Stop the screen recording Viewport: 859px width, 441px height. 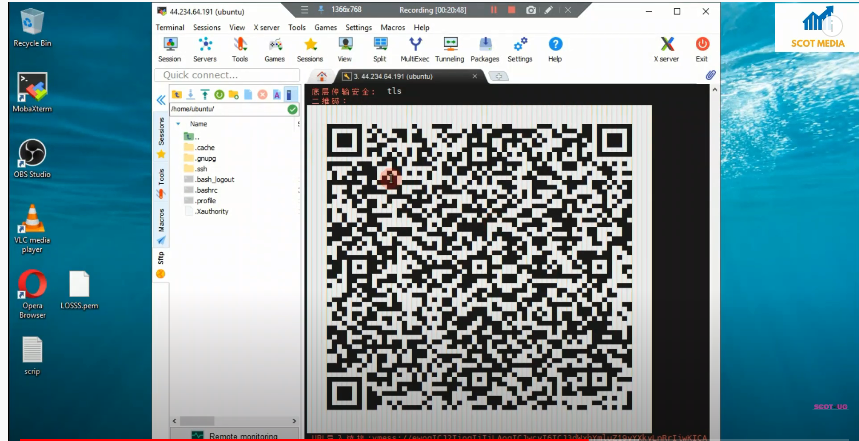pos(512,10)
